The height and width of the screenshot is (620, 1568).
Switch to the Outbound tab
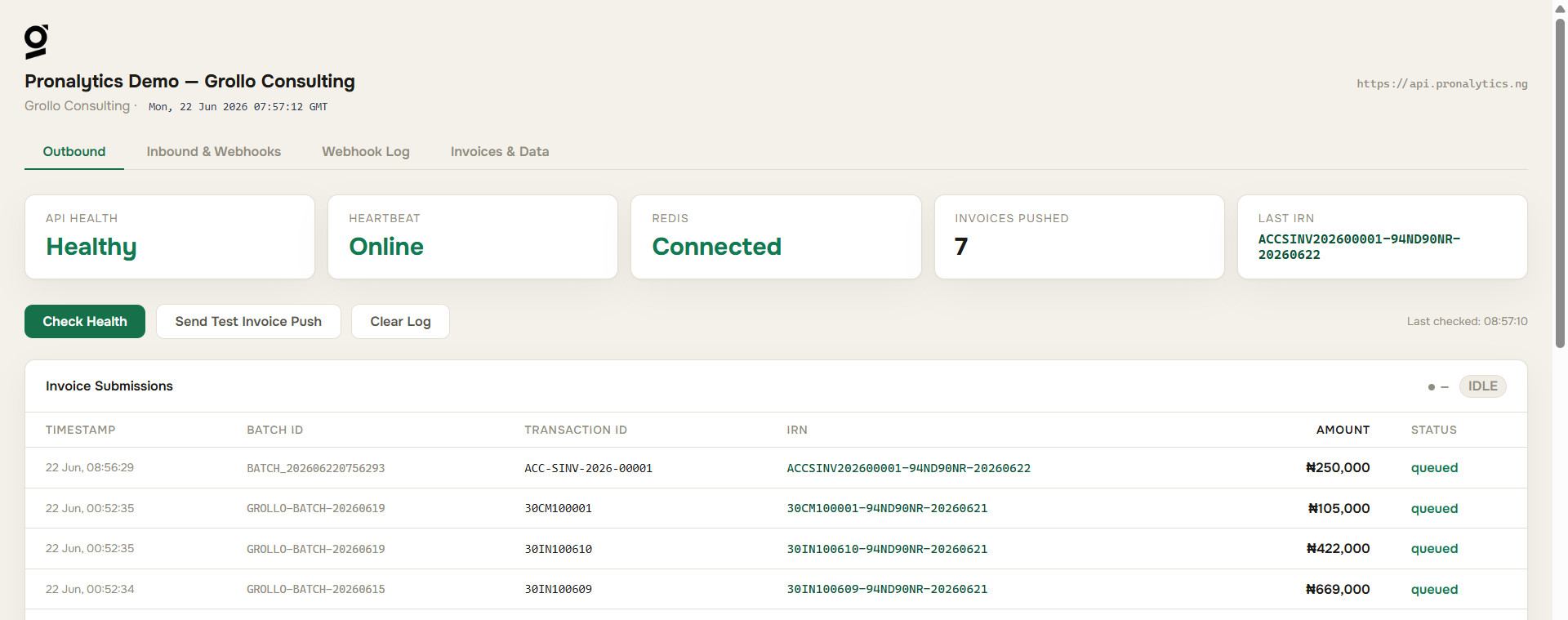(74, 152)
